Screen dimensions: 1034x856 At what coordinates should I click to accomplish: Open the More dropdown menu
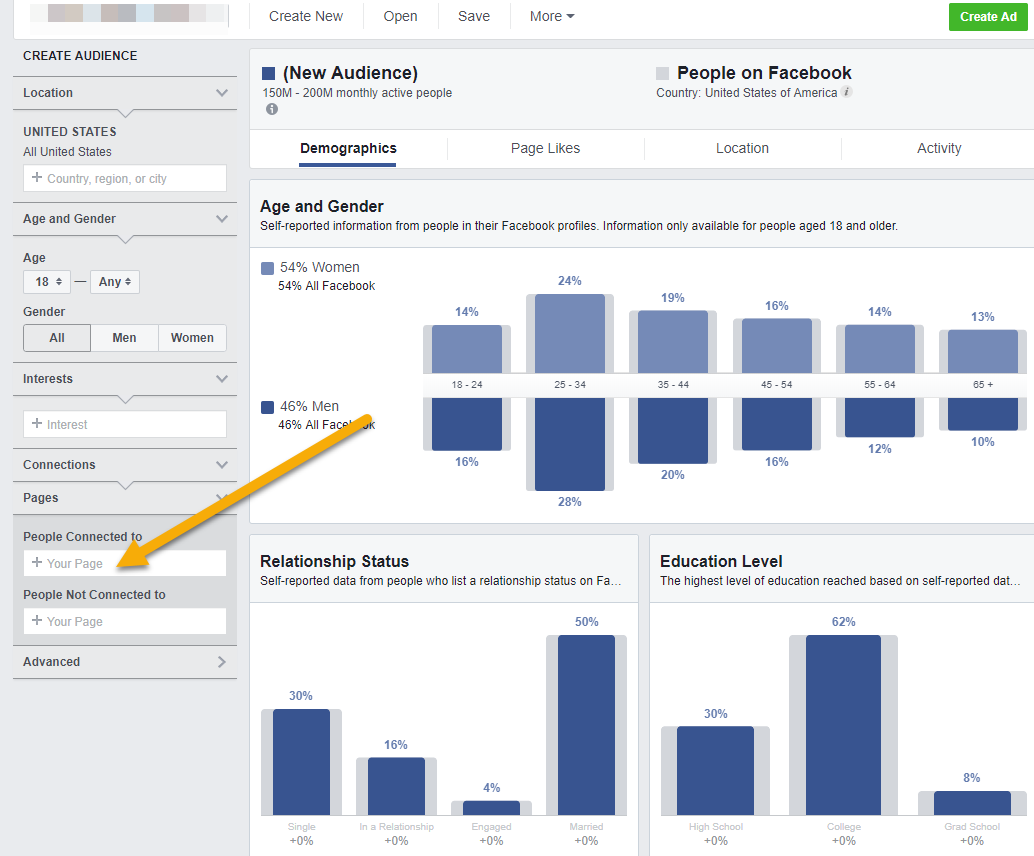pos(552,16)
